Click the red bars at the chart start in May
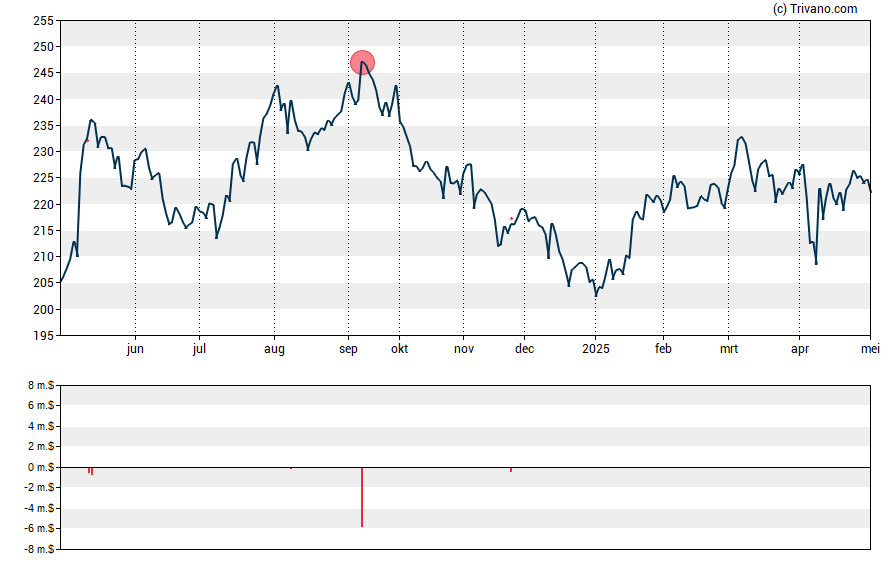The width and height of the screenshot is (888, 565). pyautogui.click(x=91, y=471)
